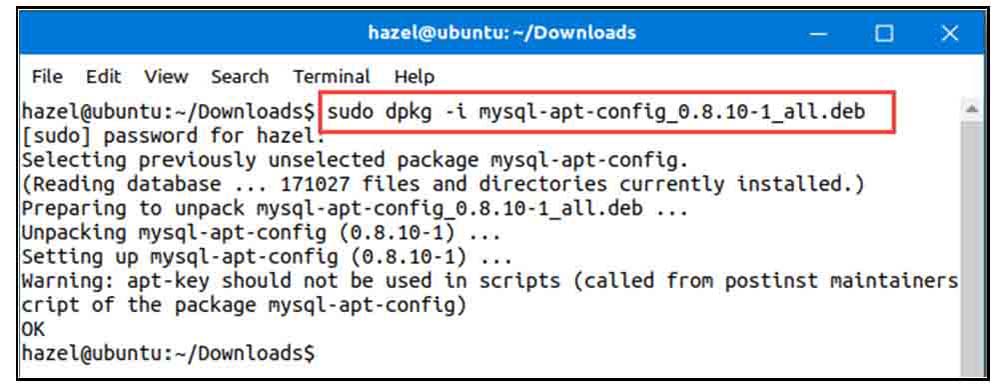Screen dimensions: 1000x391
Task: Open the File menu
Action: tap(47, 77)
